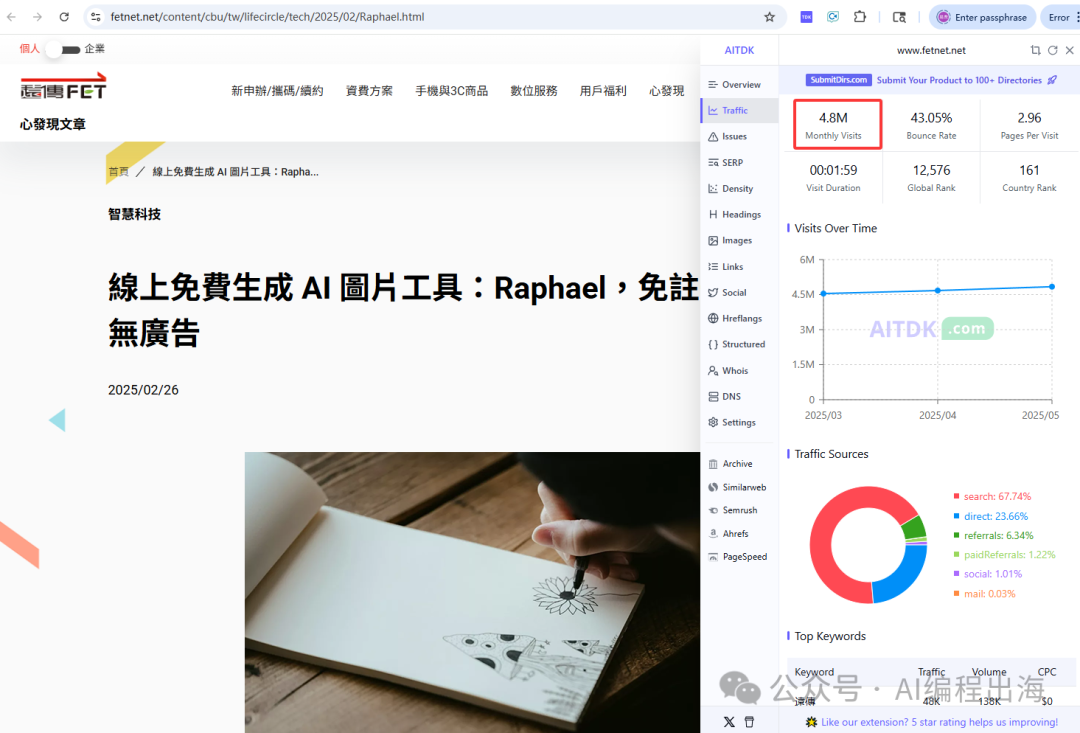Open the 新申辦/攜碼/續約 menu
Screen dimensions: 1080x733
pyautogui.click(x=277, y=91)
